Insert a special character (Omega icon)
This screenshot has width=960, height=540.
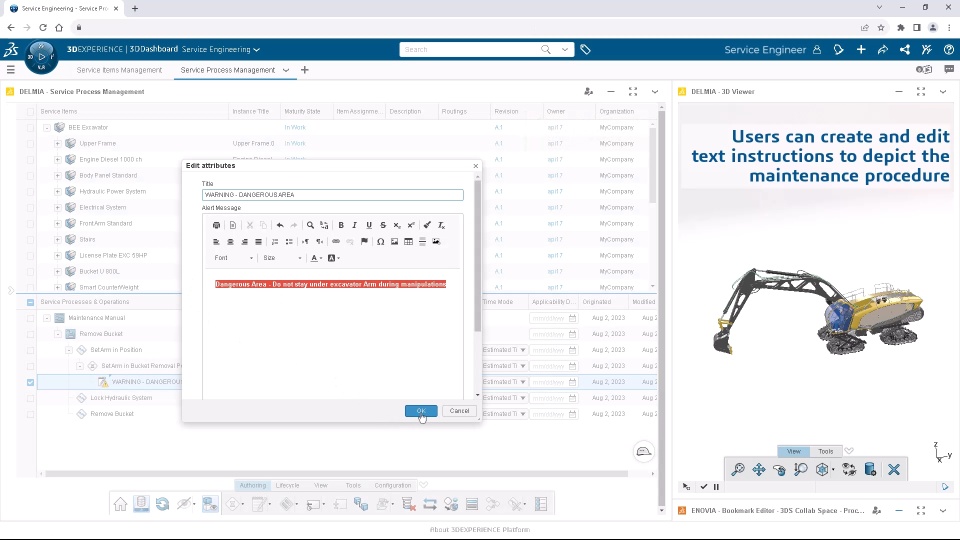(380, 241)
